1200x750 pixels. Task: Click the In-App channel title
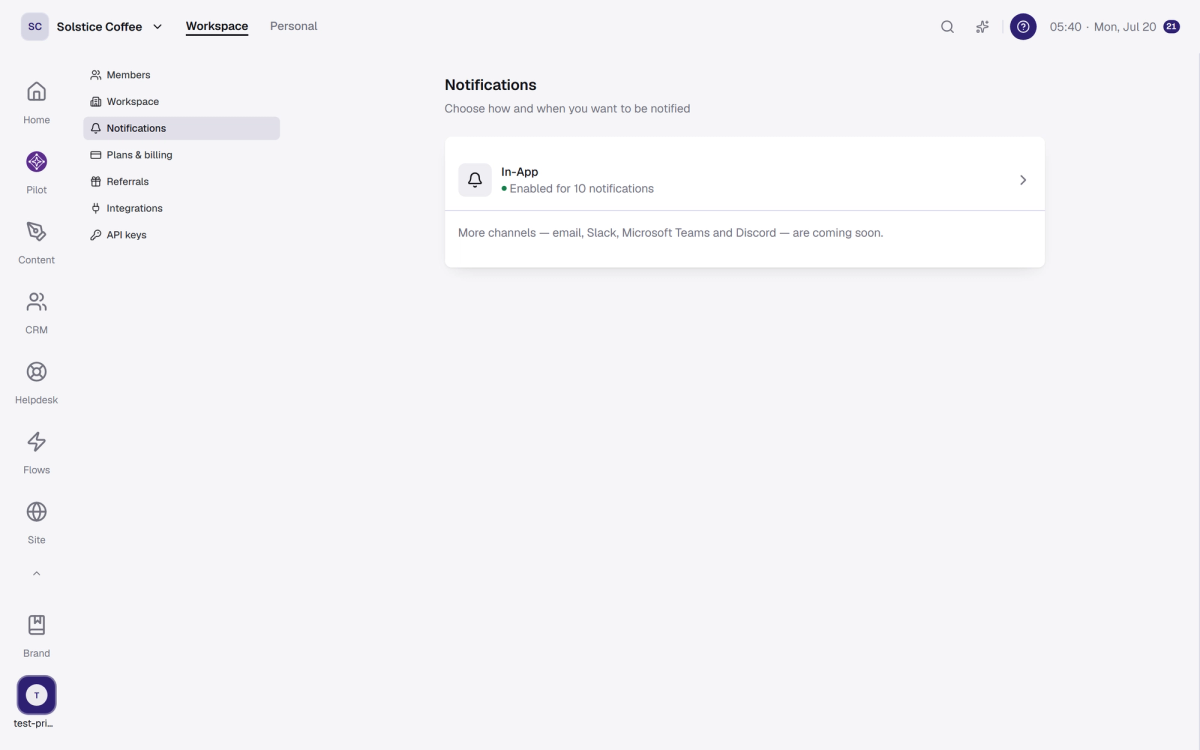[x=520, y=172]
